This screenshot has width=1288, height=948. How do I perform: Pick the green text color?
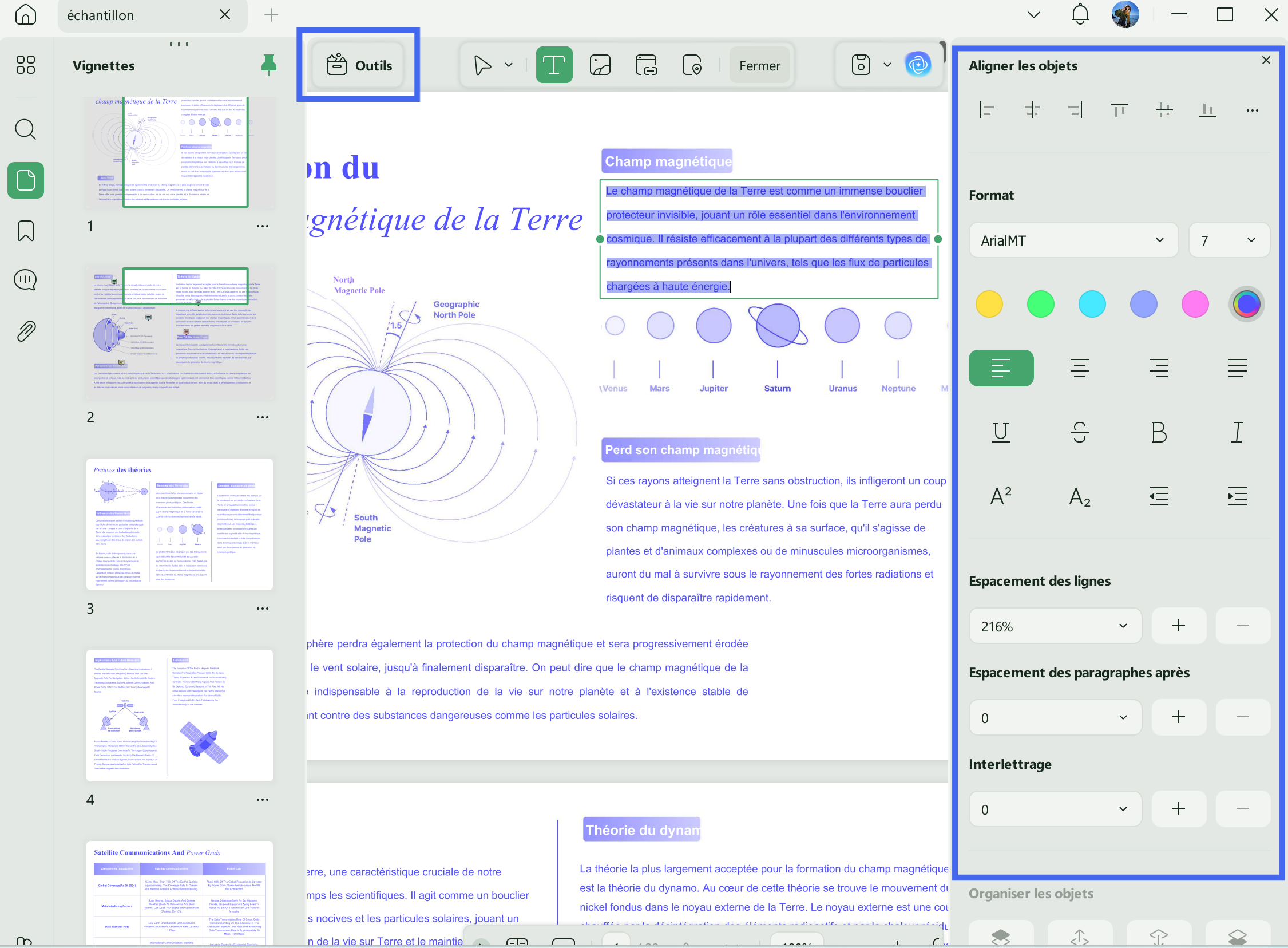[x=1040, y=303]
